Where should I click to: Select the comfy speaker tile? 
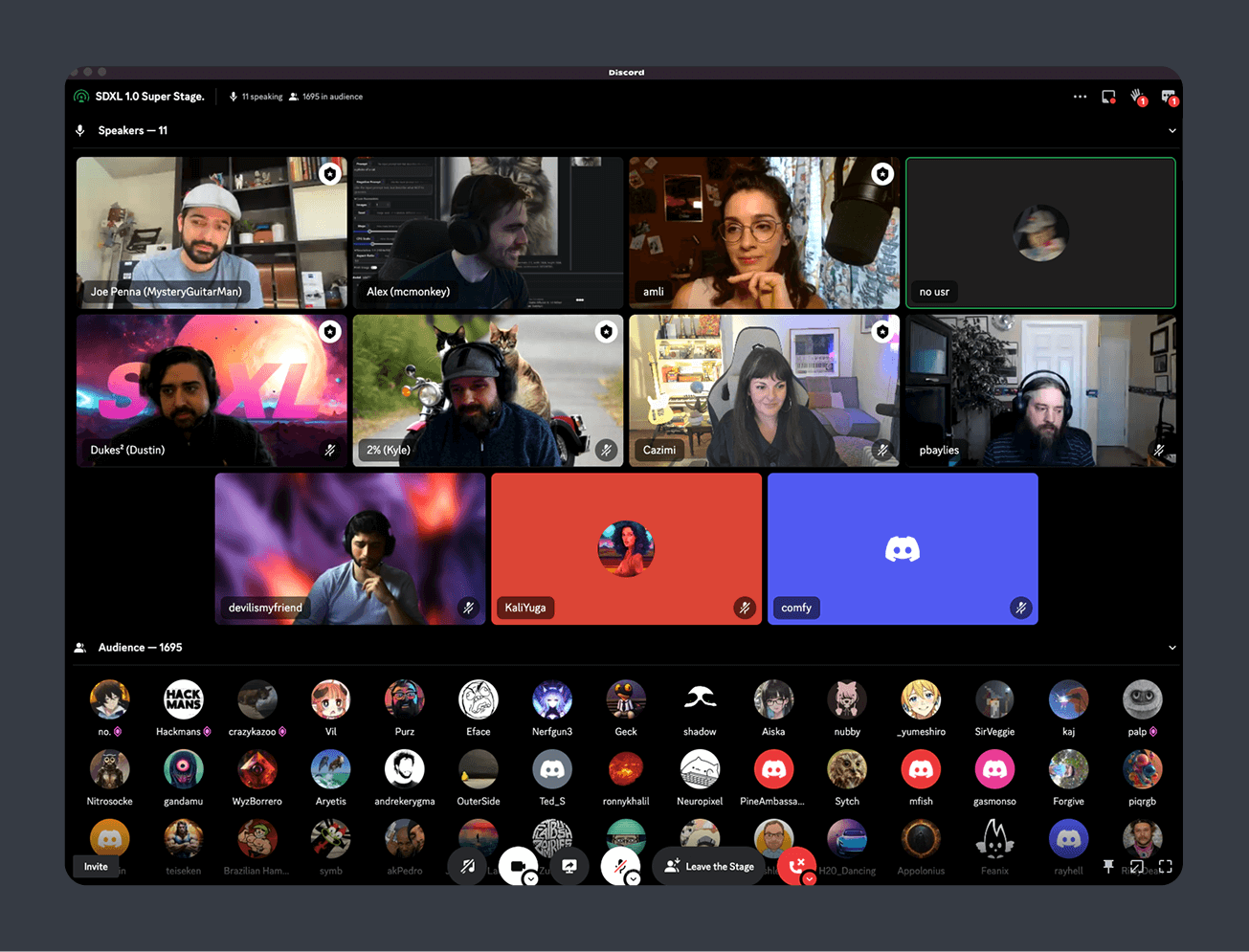pyautogui.click(x=903, y=548)
